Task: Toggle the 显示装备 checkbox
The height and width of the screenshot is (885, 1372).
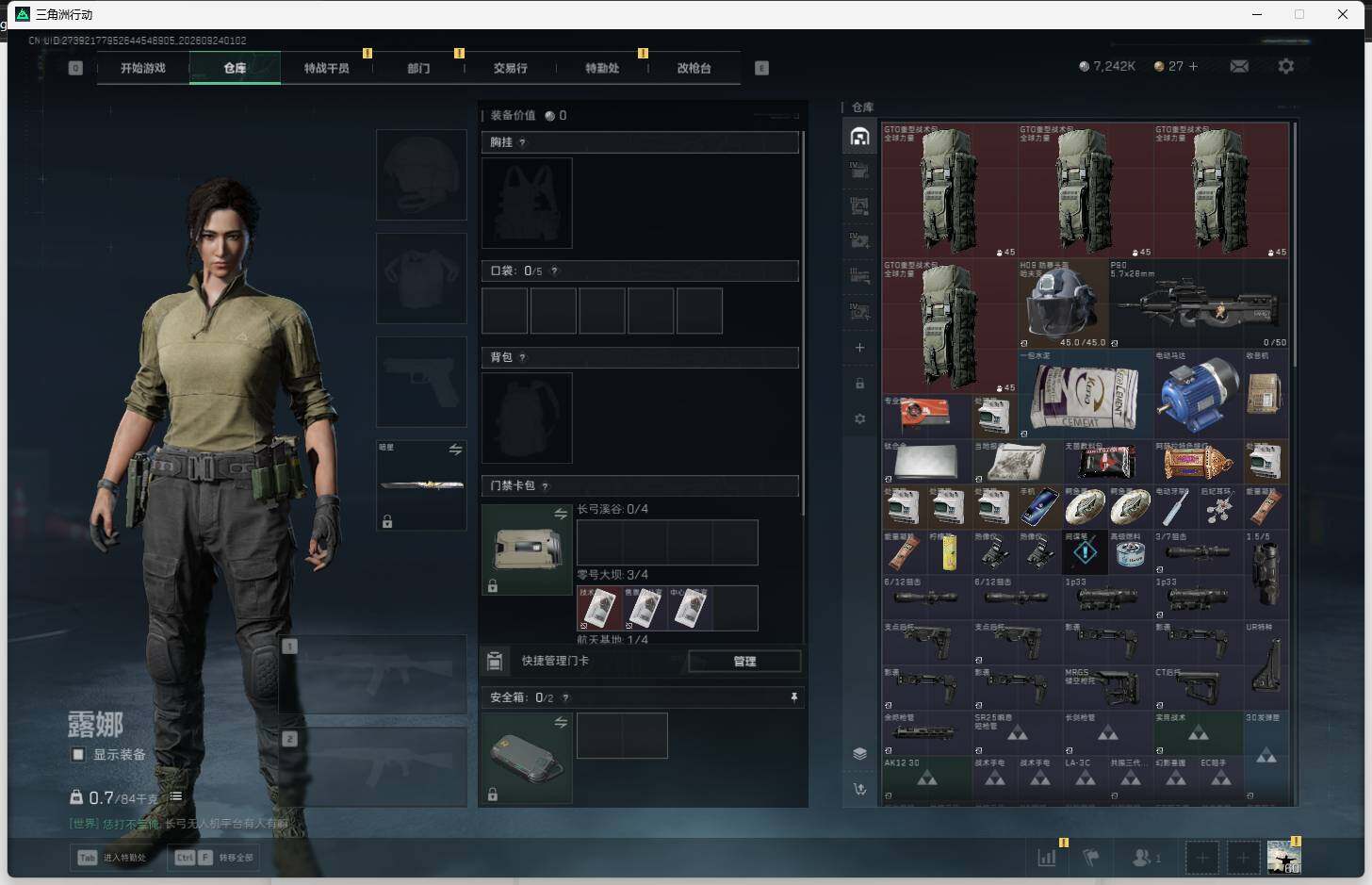Action: (78, 754)
